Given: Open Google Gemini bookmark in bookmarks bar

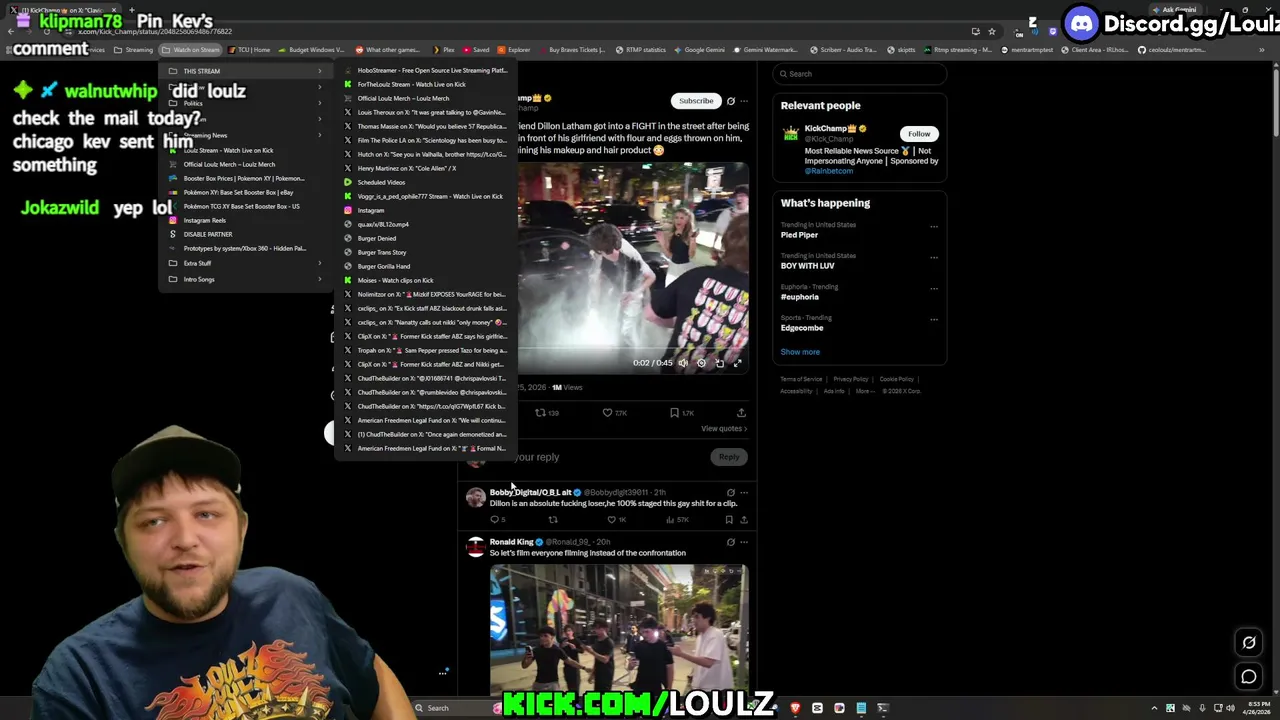Looking at the screenshot, I should coord(699,50).
